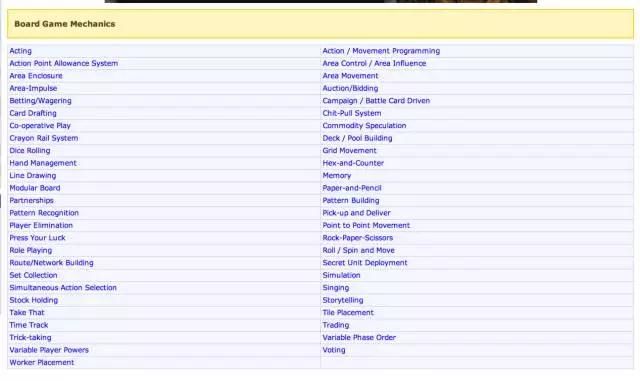Go to Co-operative Play page
The image size is (640, 381).
40,126
